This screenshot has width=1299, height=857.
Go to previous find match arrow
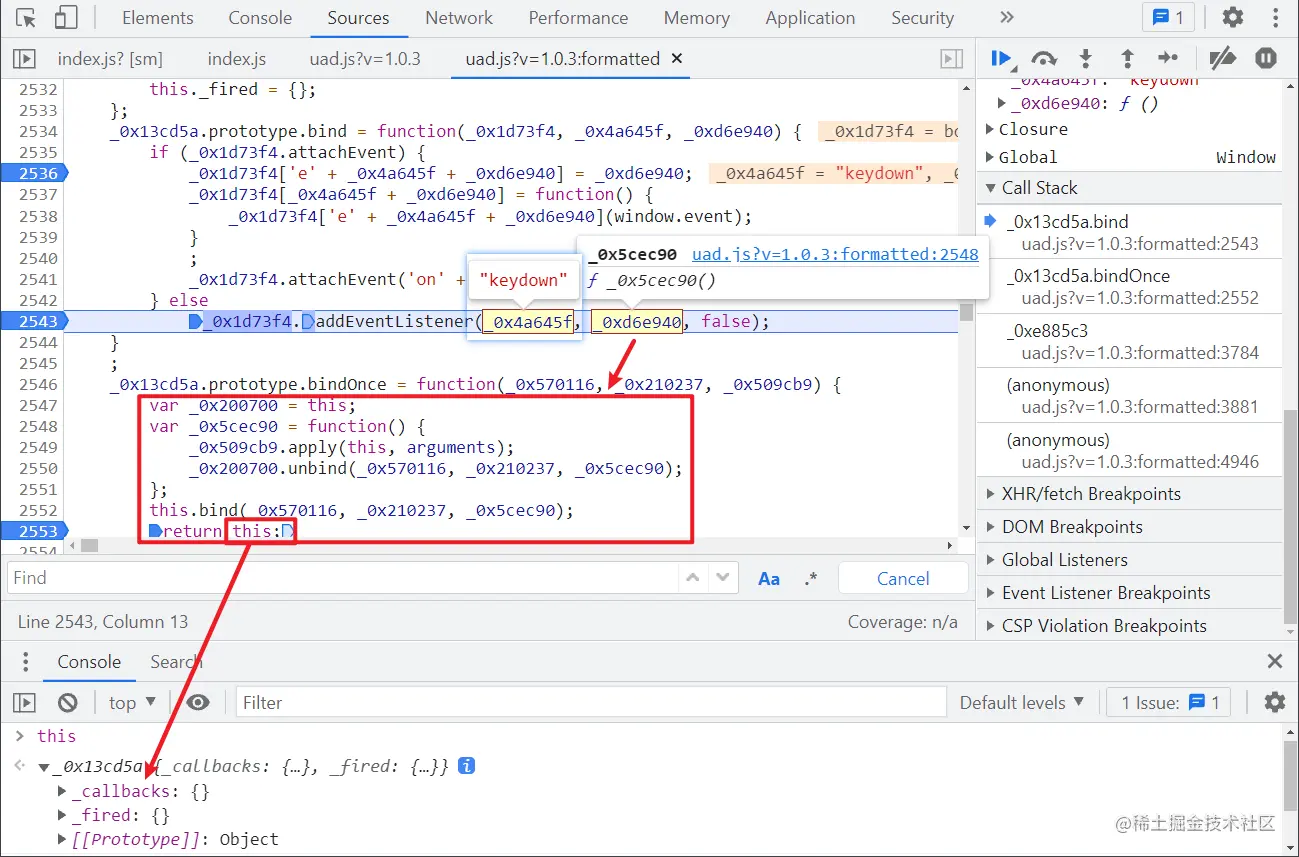tap(692, 578)
